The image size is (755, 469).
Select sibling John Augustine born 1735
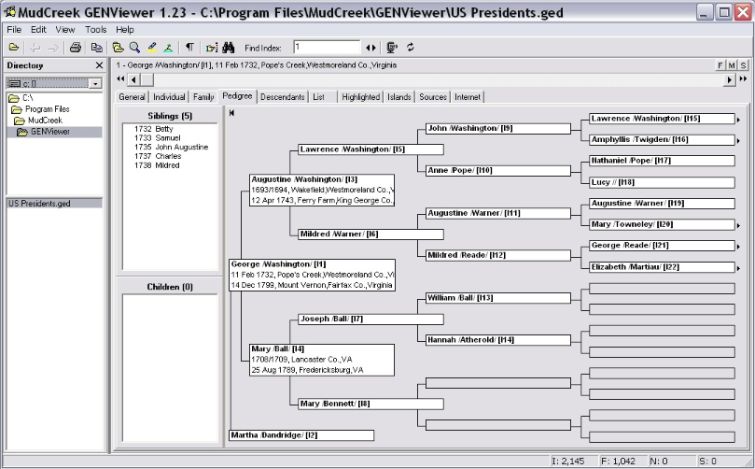coord(171,147)
